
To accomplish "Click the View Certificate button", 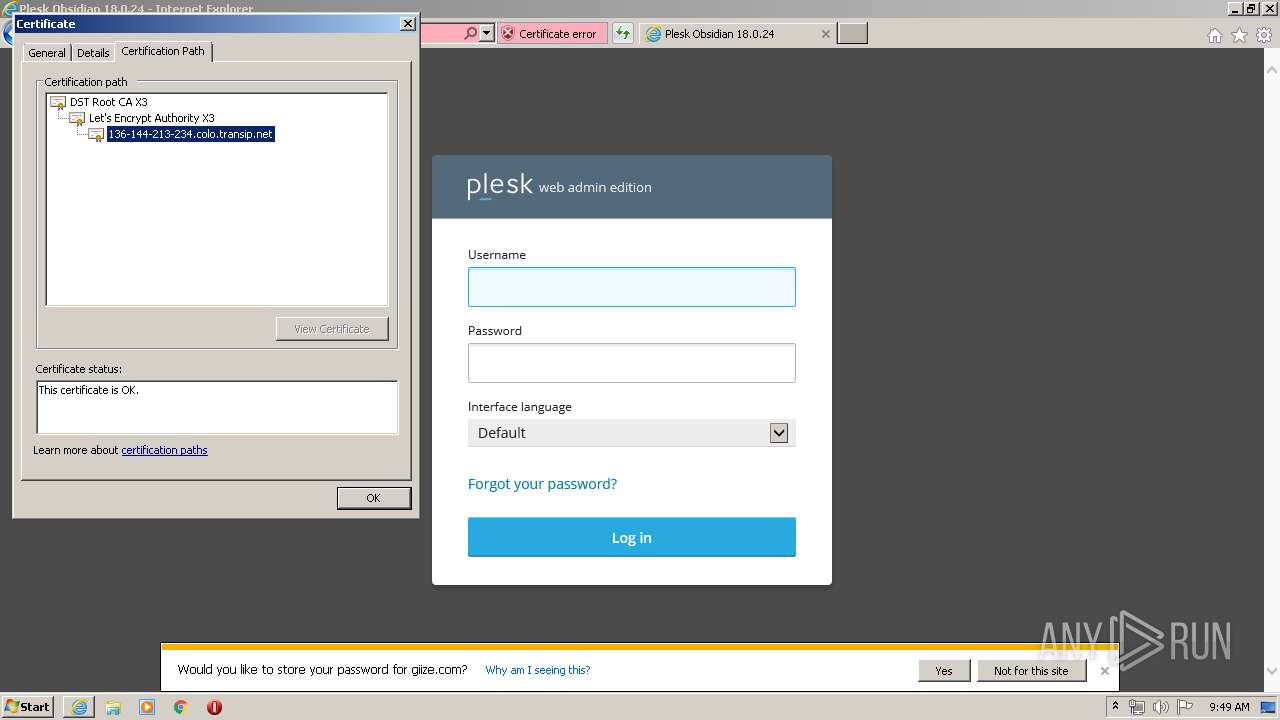I will pyautogui.click(x=332, y=329).
